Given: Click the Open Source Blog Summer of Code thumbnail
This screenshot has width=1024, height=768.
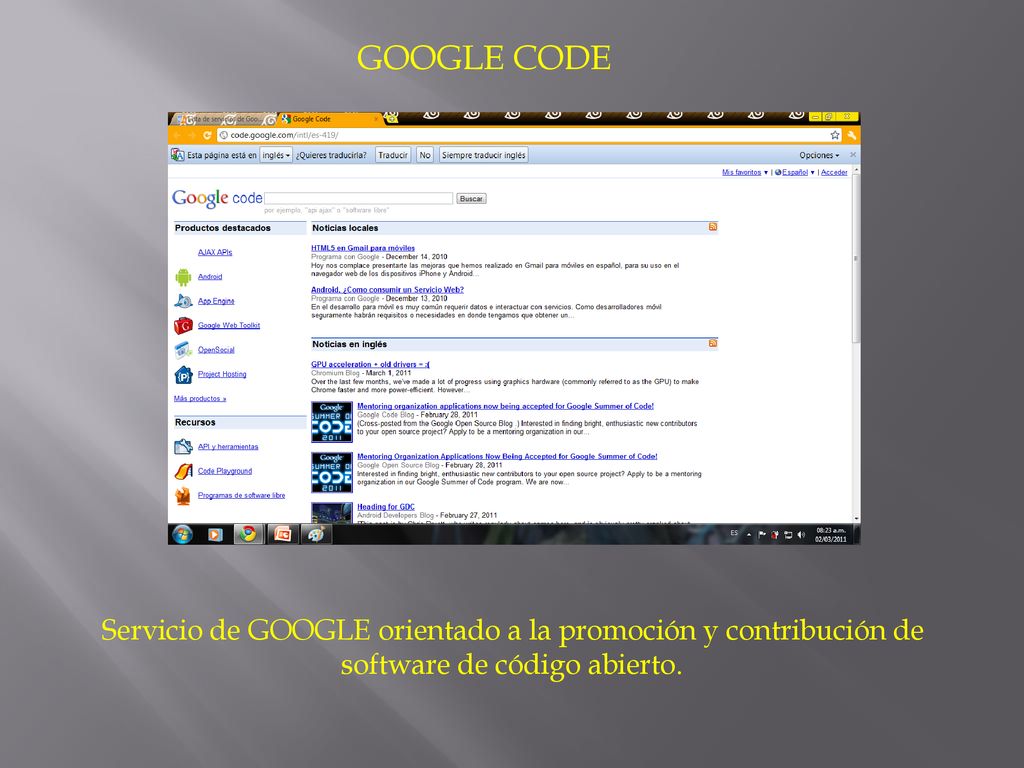Looking at the screenshot, I should click(332, 472).
